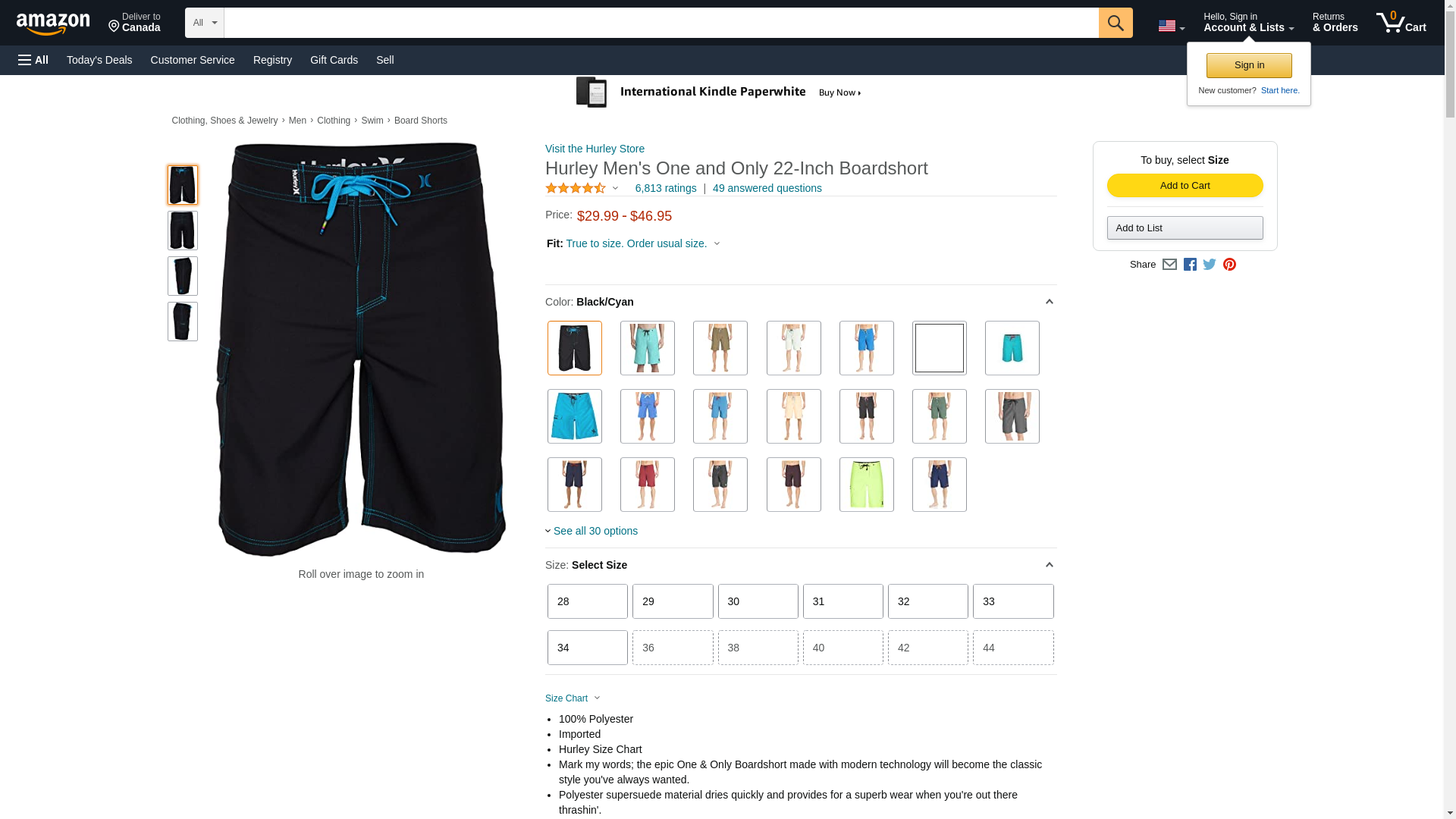Choose size 34 option

(x=587, y=648)
